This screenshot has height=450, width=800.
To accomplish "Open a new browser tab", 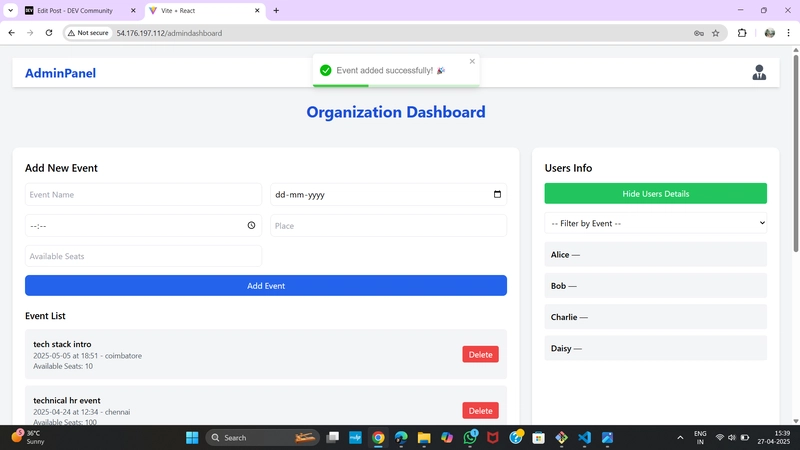I will click(276, 11).
